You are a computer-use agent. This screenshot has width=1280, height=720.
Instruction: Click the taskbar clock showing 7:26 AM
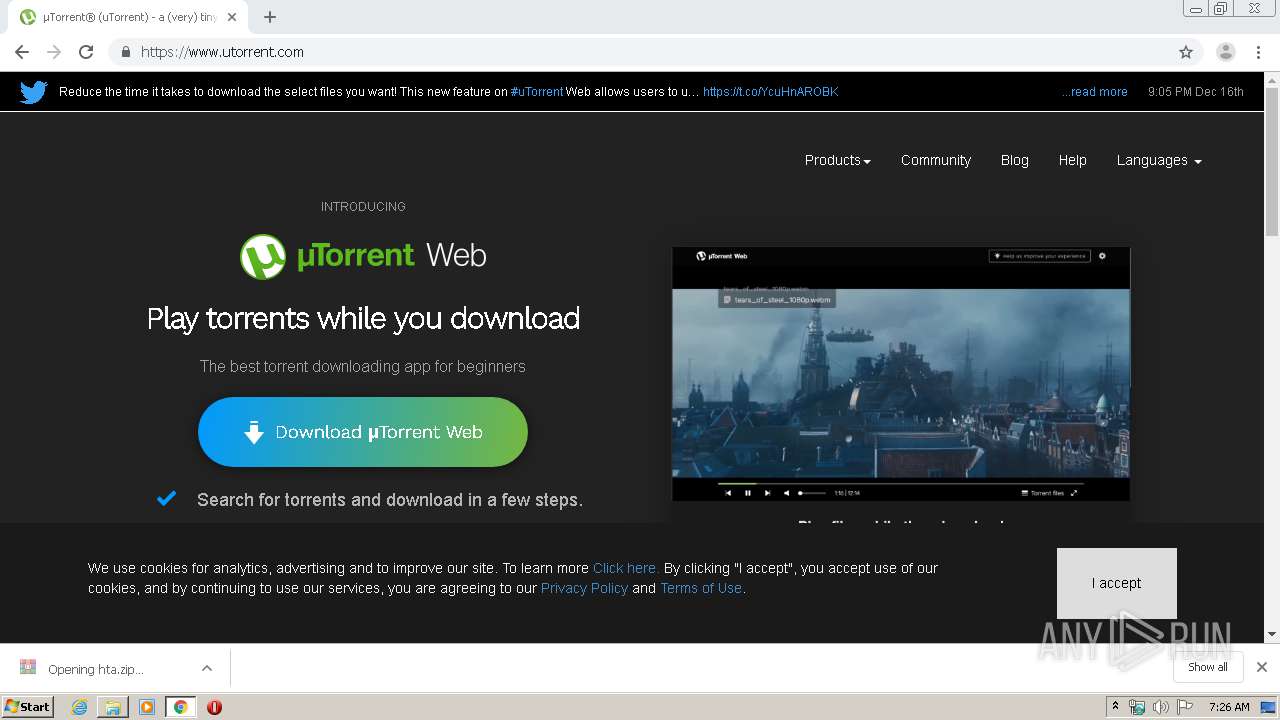[x=1229, y=707]
